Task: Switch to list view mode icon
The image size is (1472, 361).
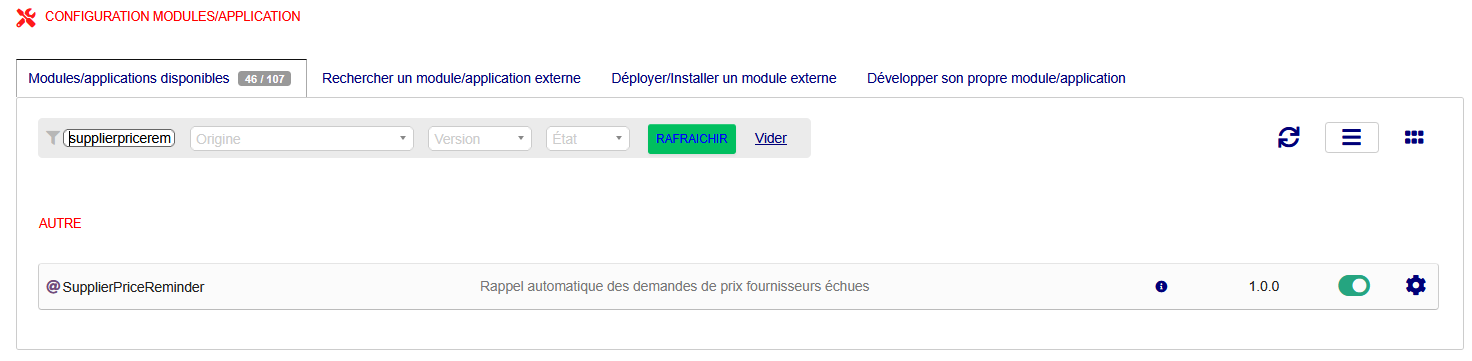Action: pyautogui.click(x=1351, y=137)
